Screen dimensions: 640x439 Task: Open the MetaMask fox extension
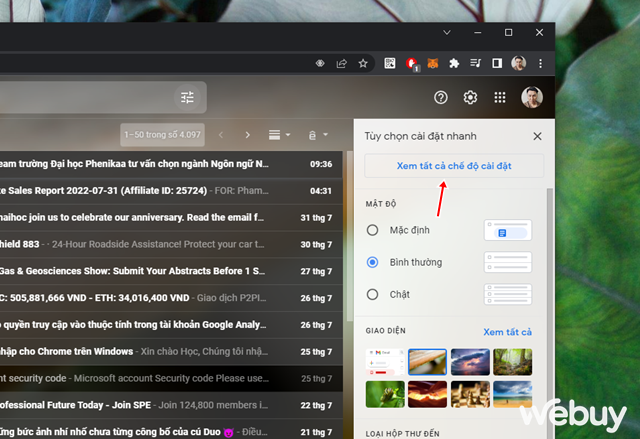tap(433, 63)
